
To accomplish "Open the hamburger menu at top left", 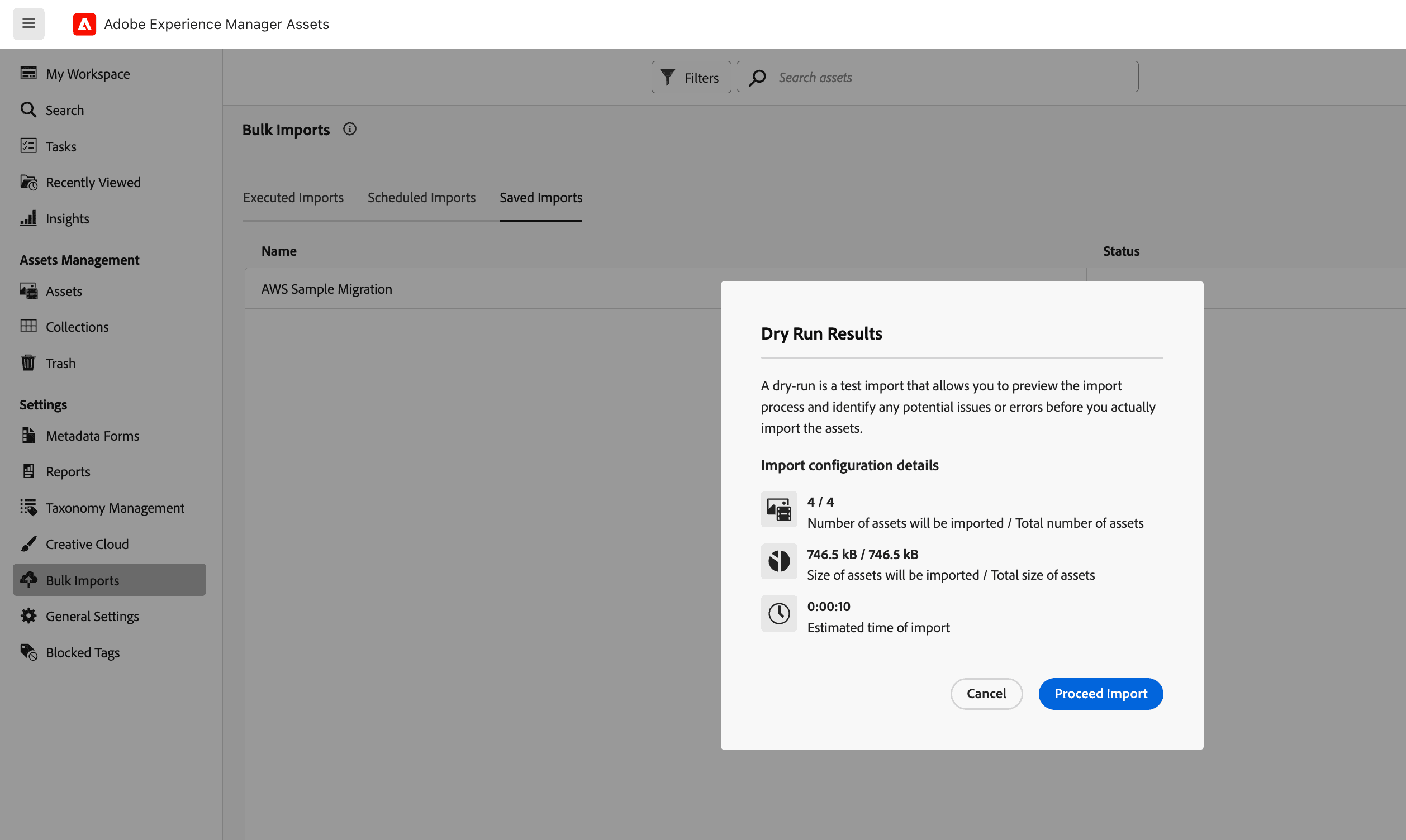I will pyautogui.click(x=28, y=24).
